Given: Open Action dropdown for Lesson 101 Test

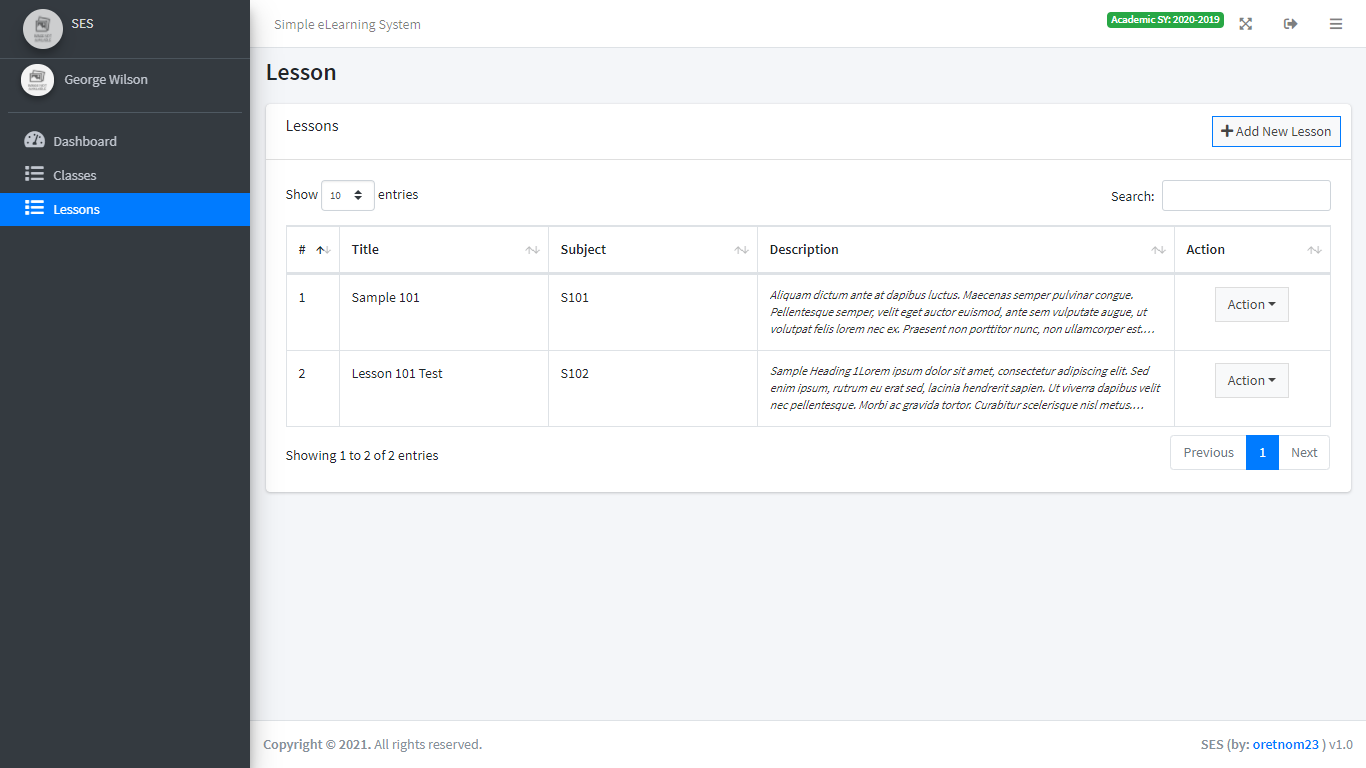Looking at the screenshot, I should (1251, 380).
